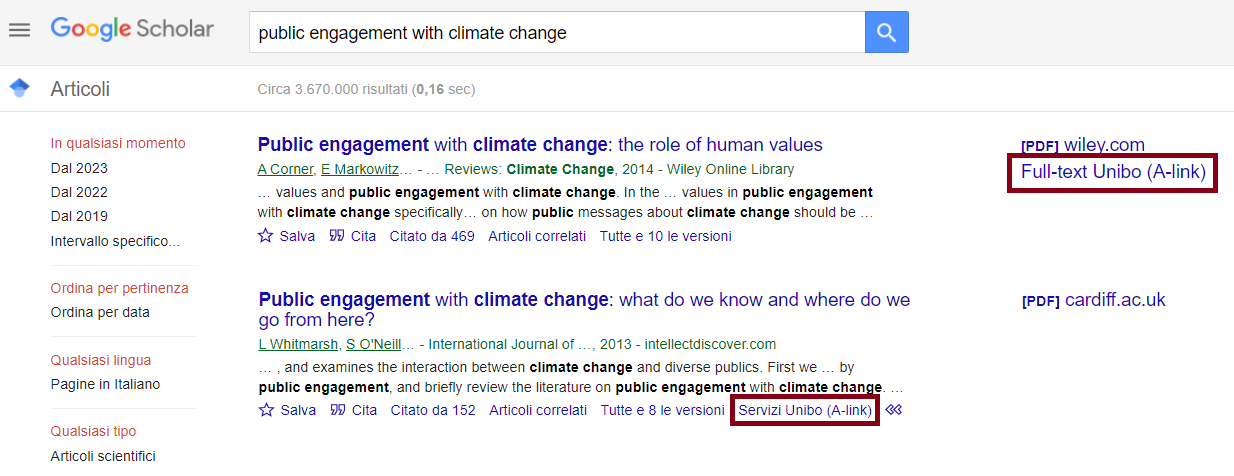Click the blue search magnifier button
The height and width of the screenshot is (476, 1234).
[886, 33]
